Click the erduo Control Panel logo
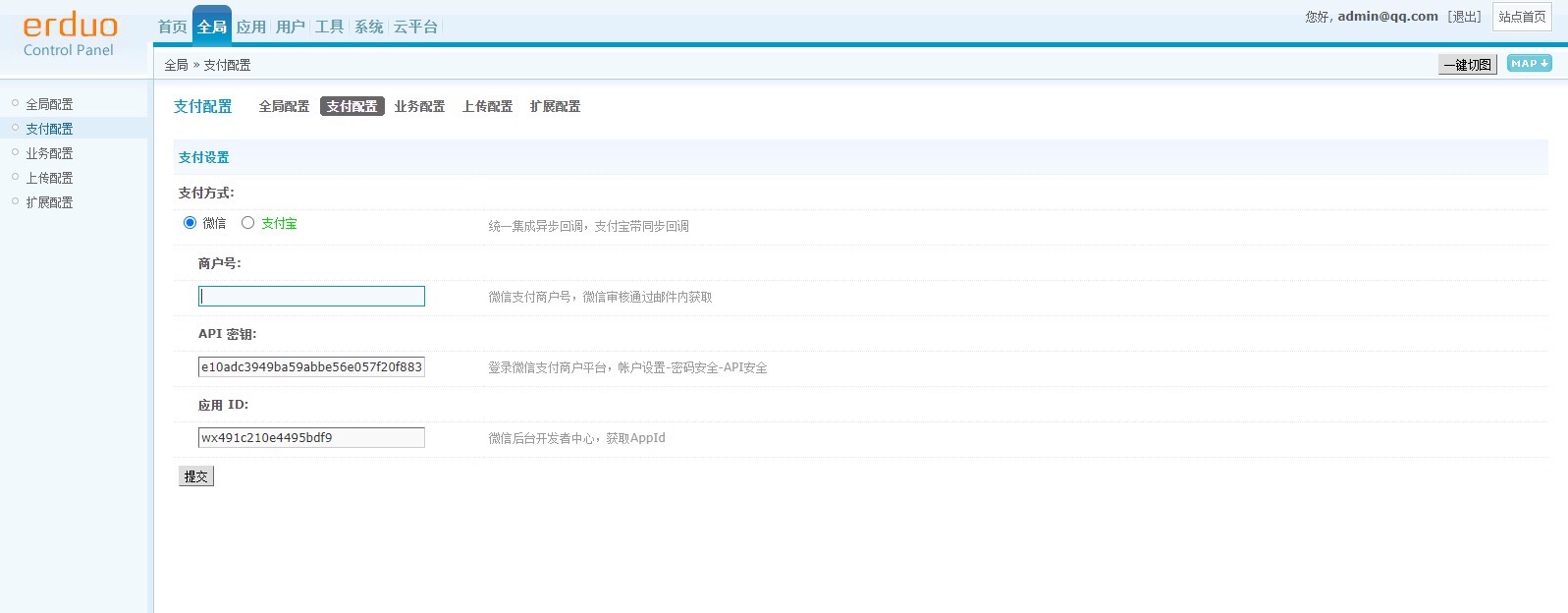Screen dimensions: 1568x613 tap(70, 35)
